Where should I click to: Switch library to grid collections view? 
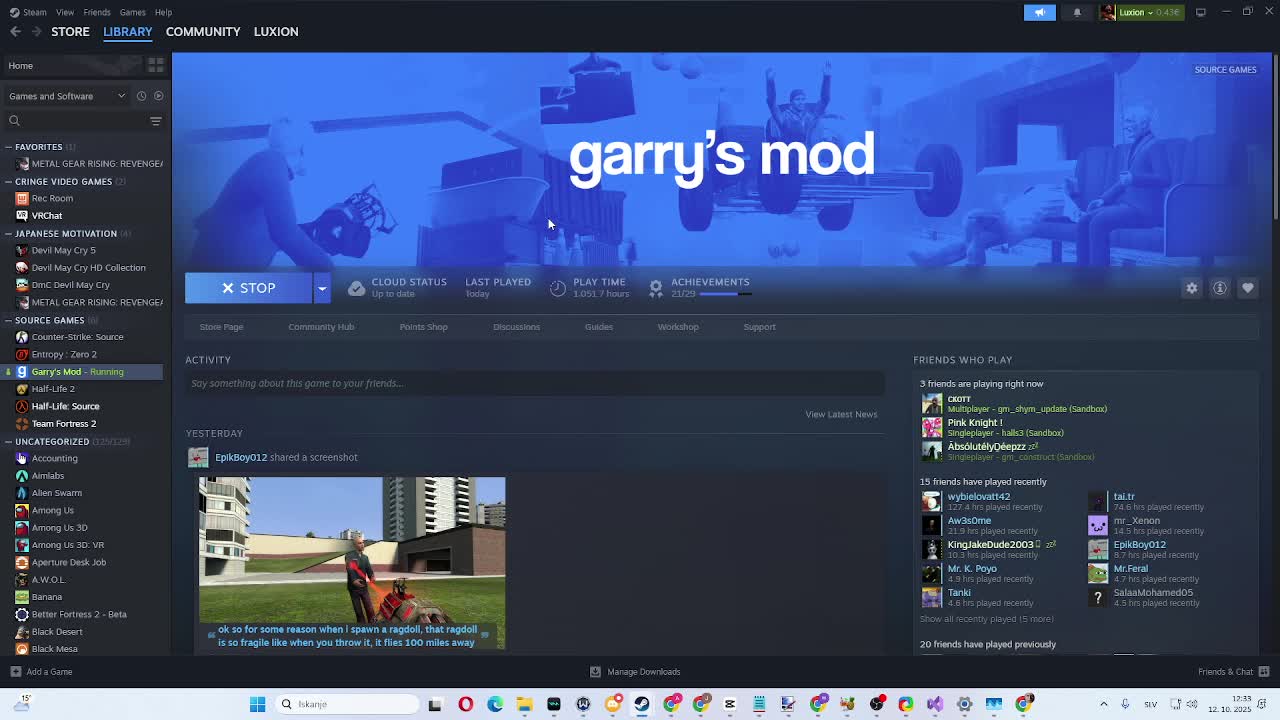coord(156,65)
